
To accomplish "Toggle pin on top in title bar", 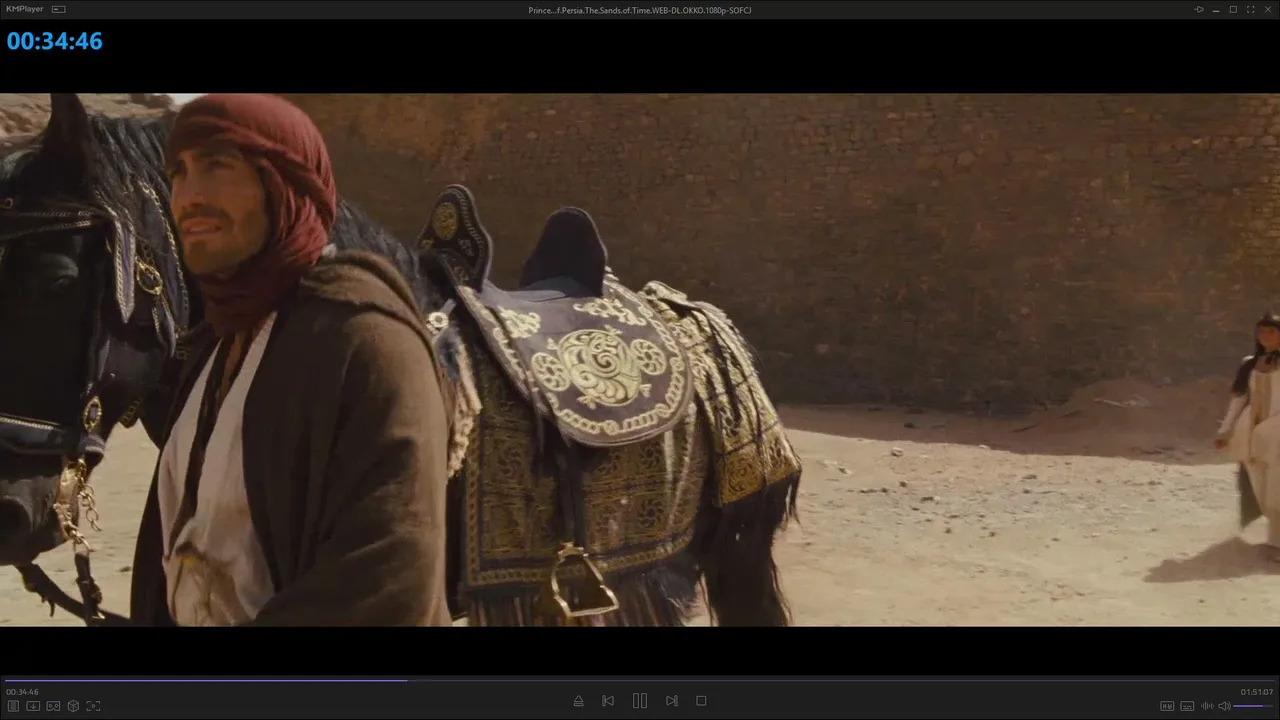I will [x=1199, y=9].
